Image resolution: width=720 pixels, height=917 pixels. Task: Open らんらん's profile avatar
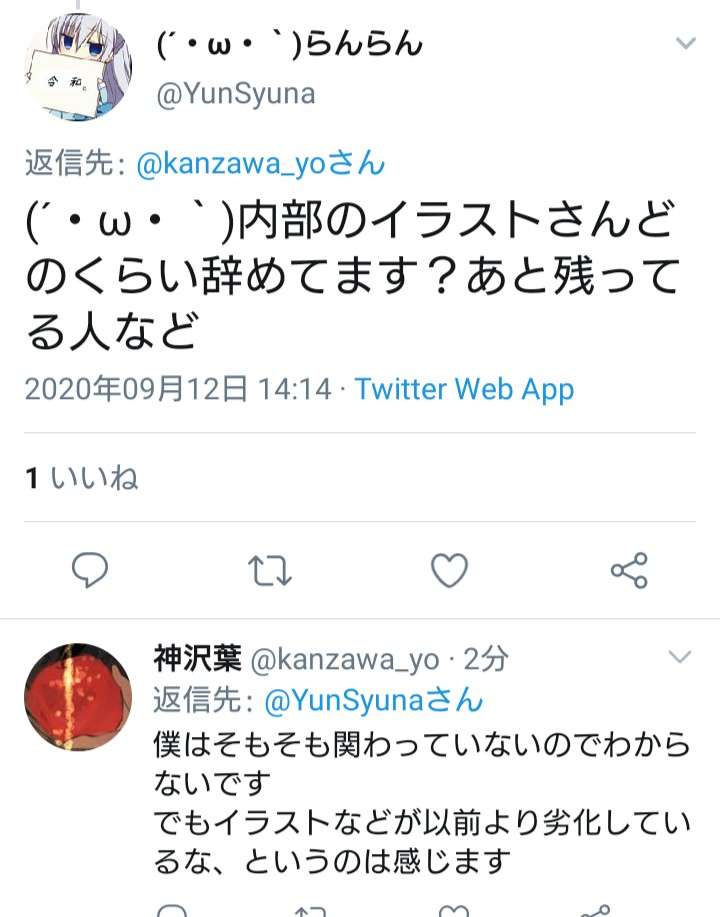click(78, 67)
